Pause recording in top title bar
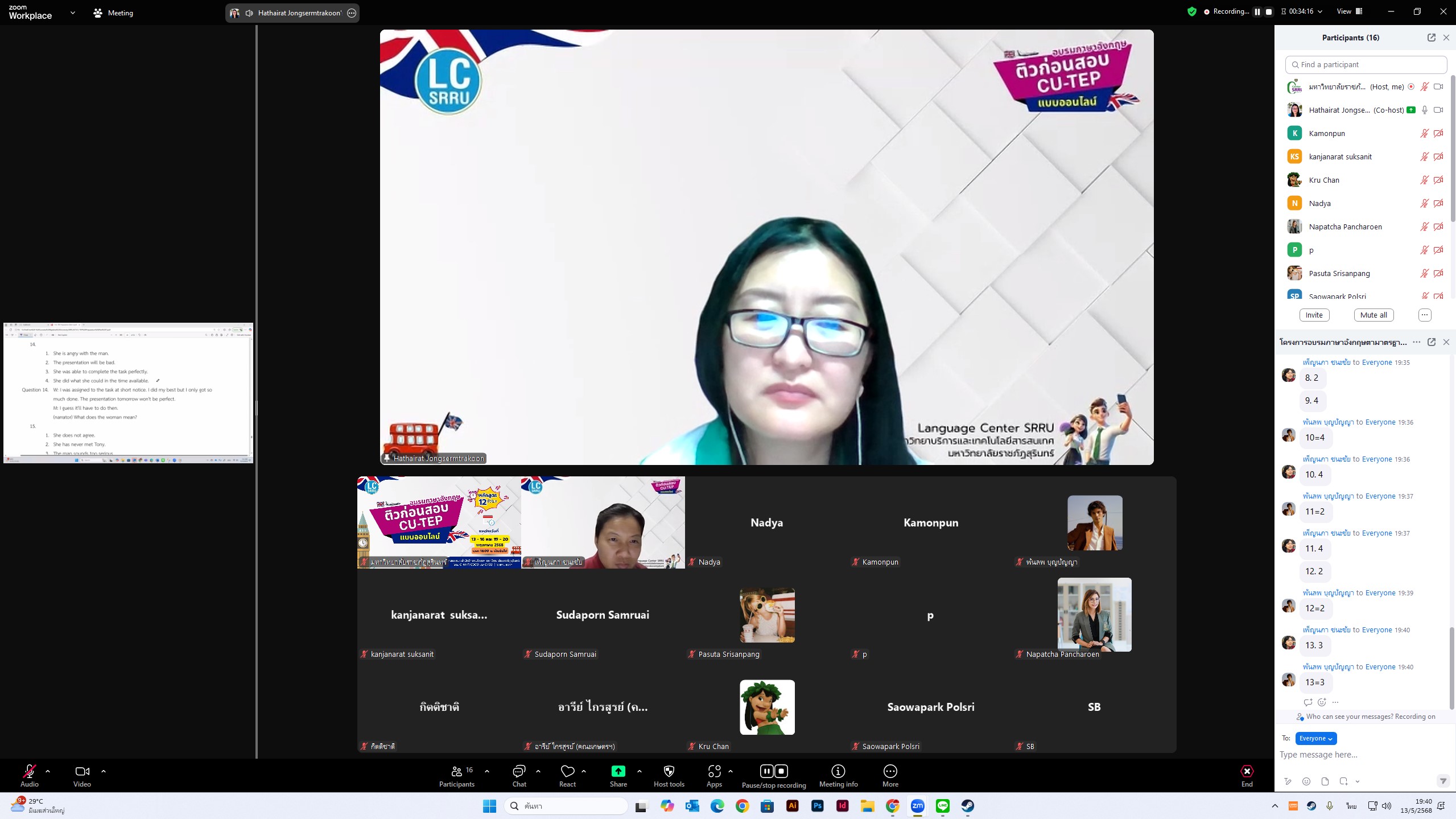The height and width of the screenshot is (819, 1456). (1257, 11)
